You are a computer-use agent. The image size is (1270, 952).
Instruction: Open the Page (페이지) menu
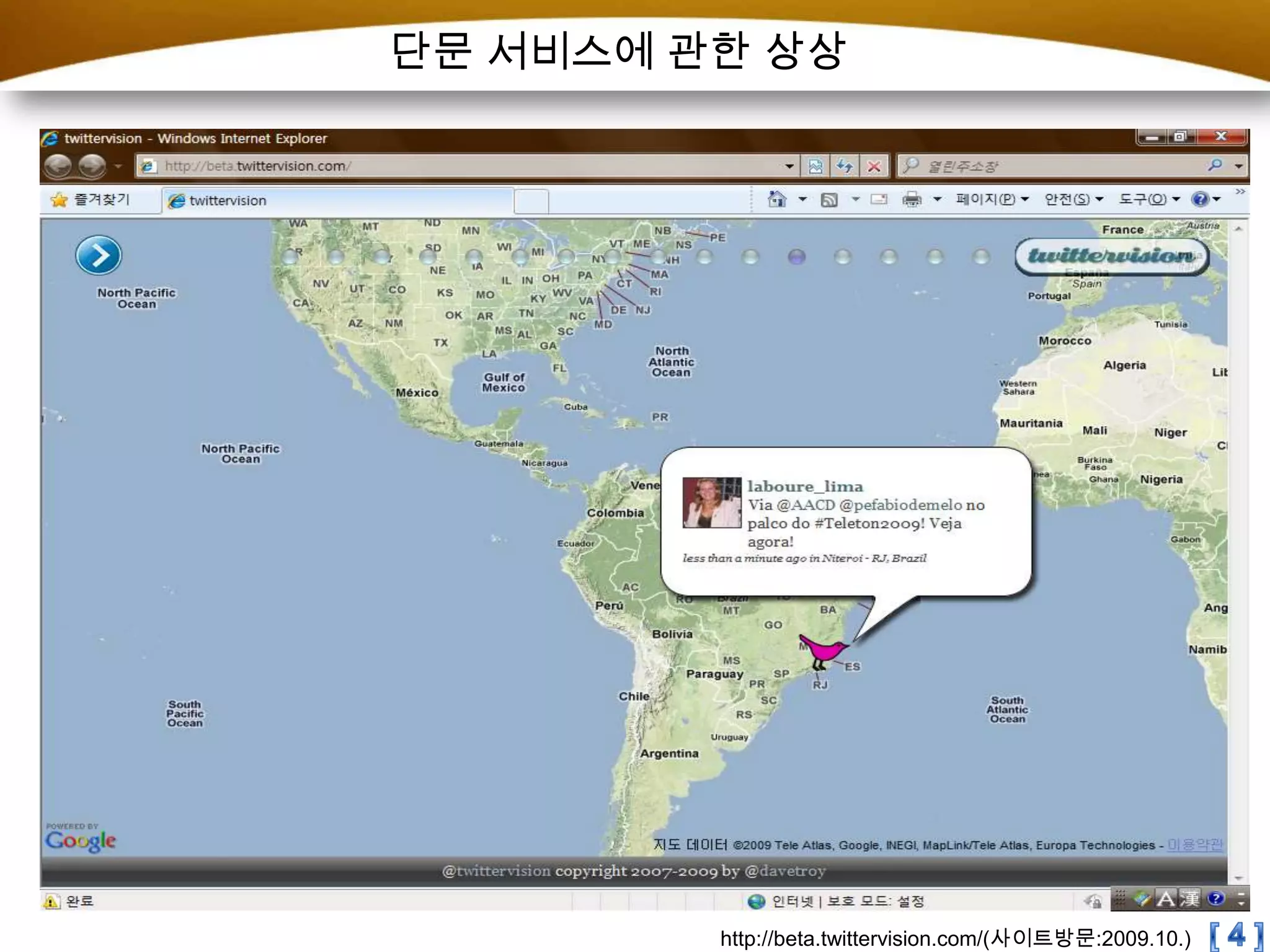click(x=992, y=200)
